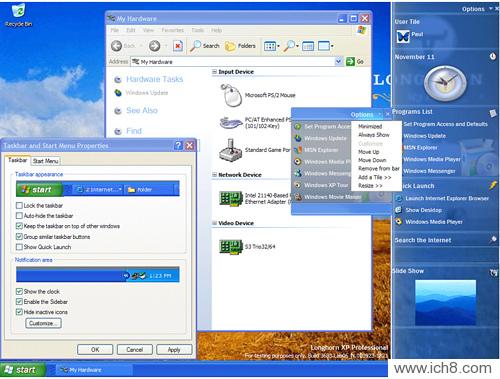Click the Paul user tile butterfly picture
This screenshot has width=500, height=379.
coord(403,36)
